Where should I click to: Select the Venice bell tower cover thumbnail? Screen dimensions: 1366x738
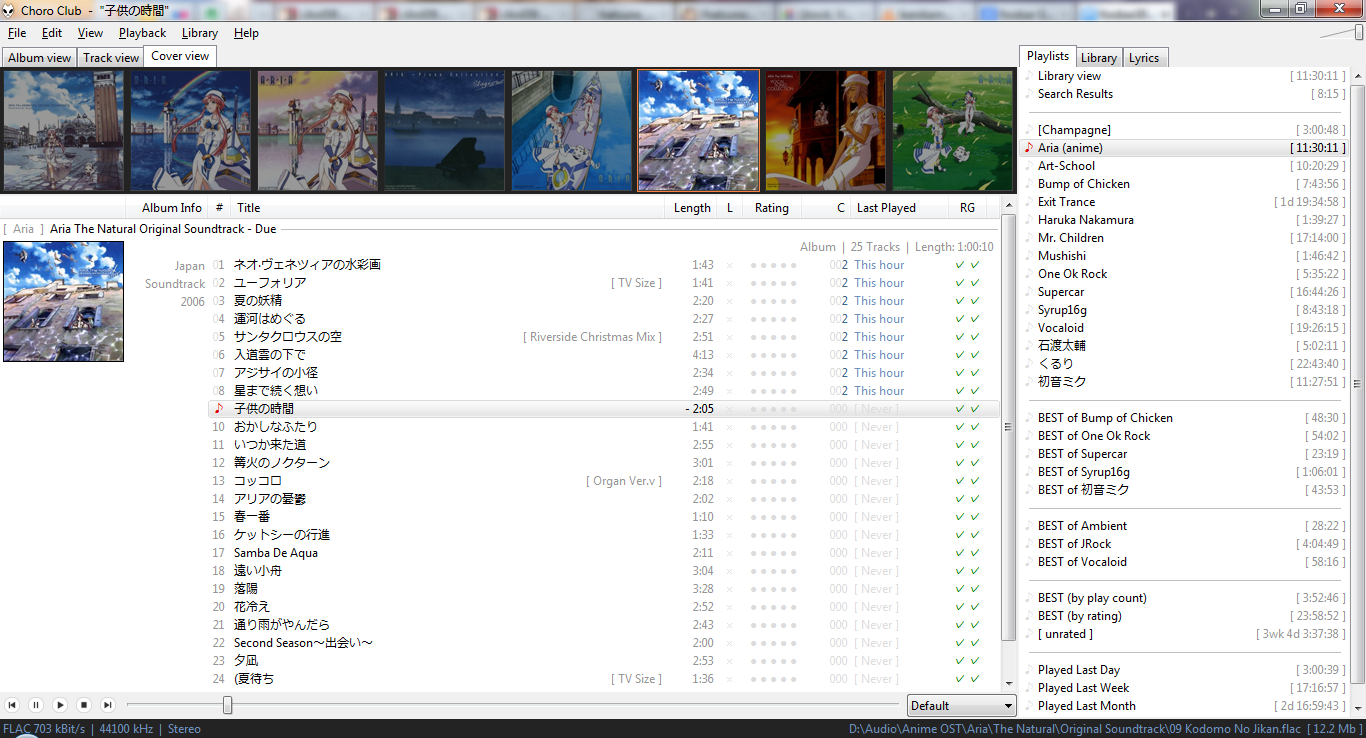point(63,130)
